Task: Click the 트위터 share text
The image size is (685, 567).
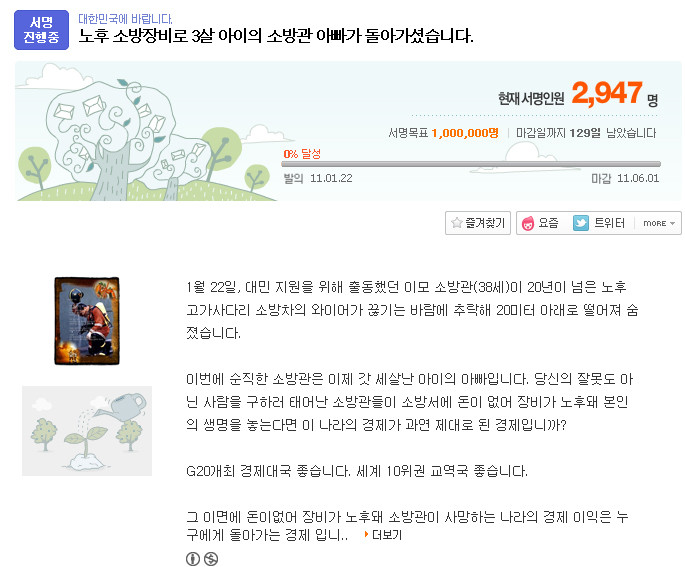Action: pos(609,223)
